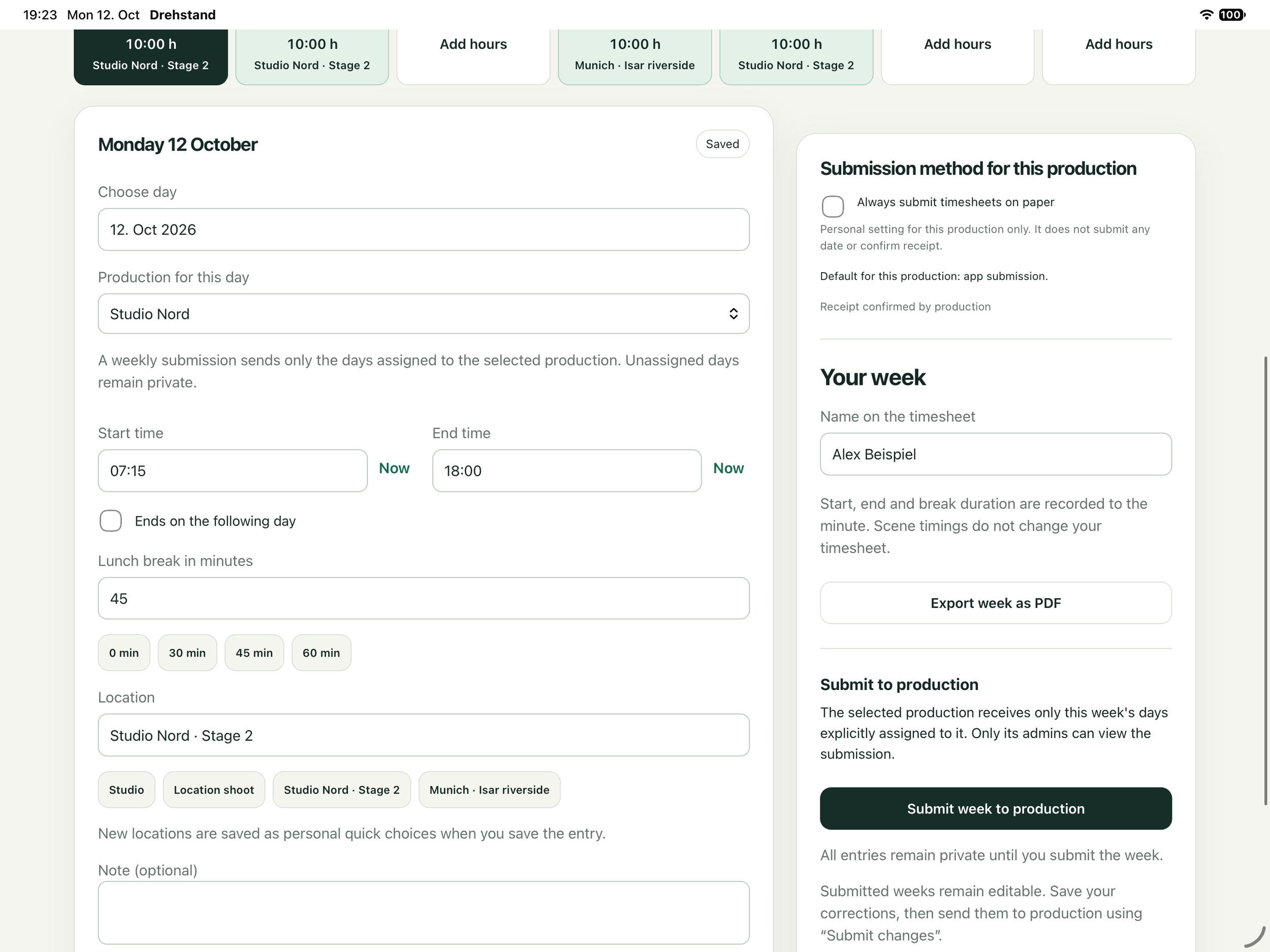Tap 'Drehstand' app name in the status bar
1270x952 pixels.
click(182, 14)
